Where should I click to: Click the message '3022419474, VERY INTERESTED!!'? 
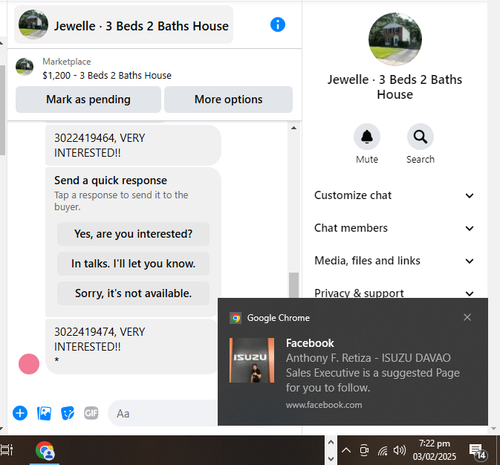click(x=131, y=346)
